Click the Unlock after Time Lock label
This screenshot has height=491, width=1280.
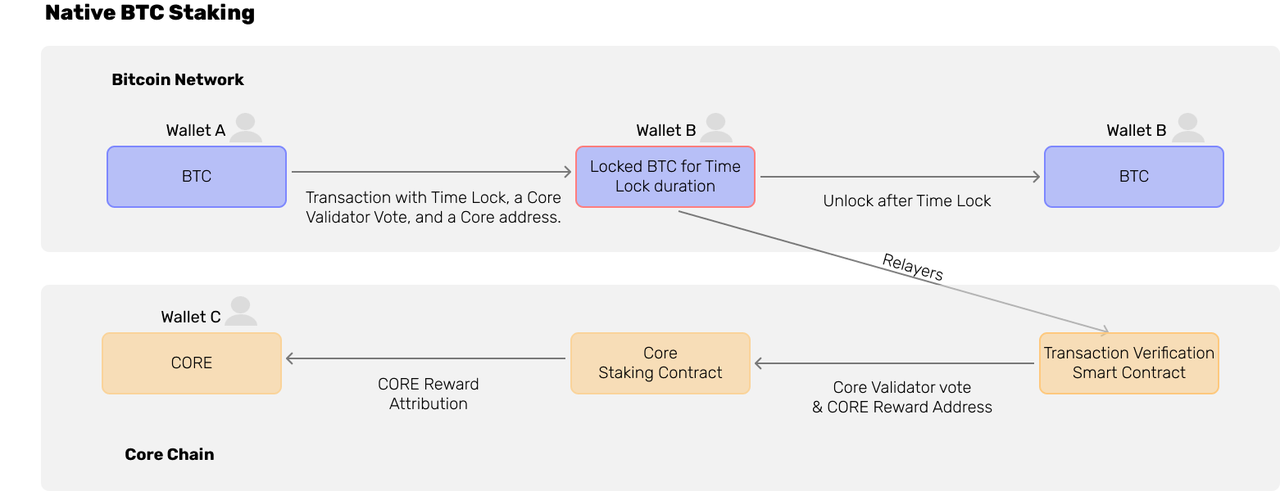pos(907,201)
